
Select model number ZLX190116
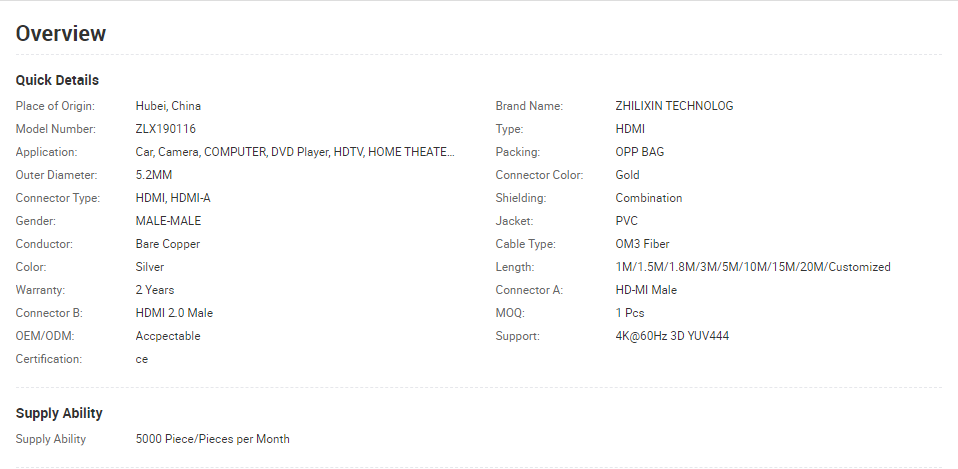166,129
